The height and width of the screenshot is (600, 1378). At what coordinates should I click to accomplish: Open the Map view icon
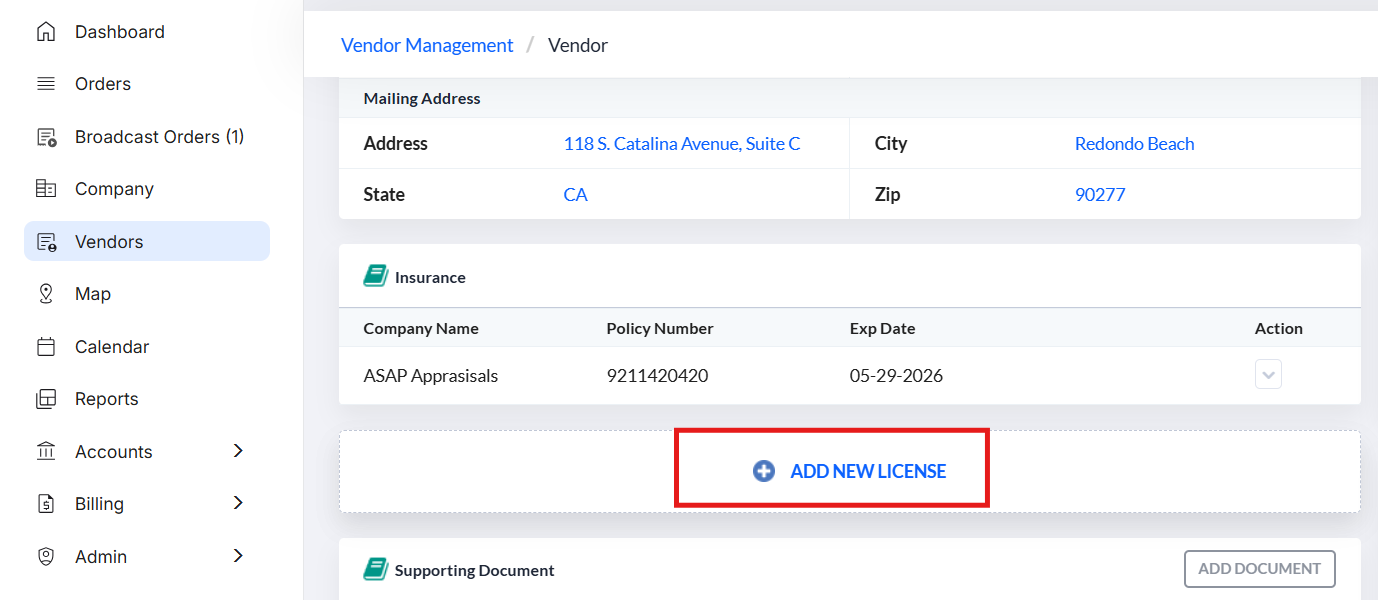coord(46,293)
